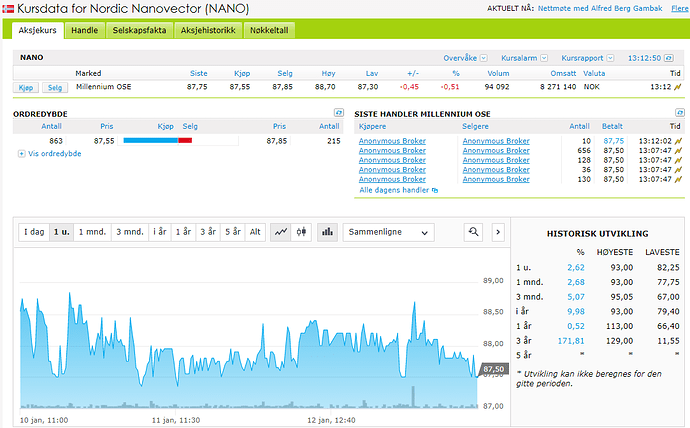Select the 1 u. chart period
The height and width of the screenshot is (428, 690).
(x=62, y=232)
